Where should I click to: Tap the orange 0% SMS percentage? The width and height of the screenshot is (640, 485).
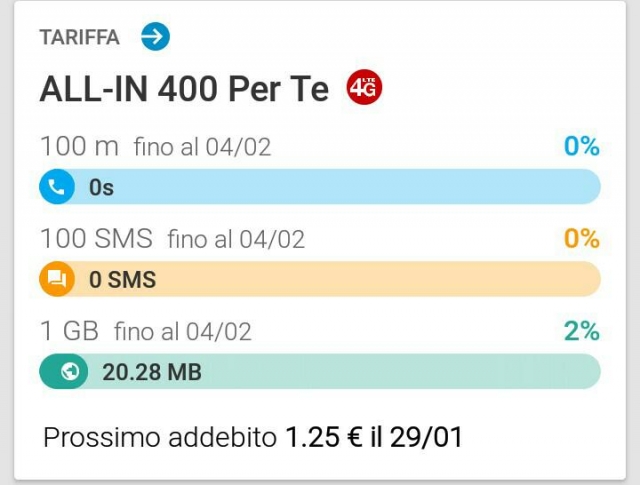click(x=582, y=238)
